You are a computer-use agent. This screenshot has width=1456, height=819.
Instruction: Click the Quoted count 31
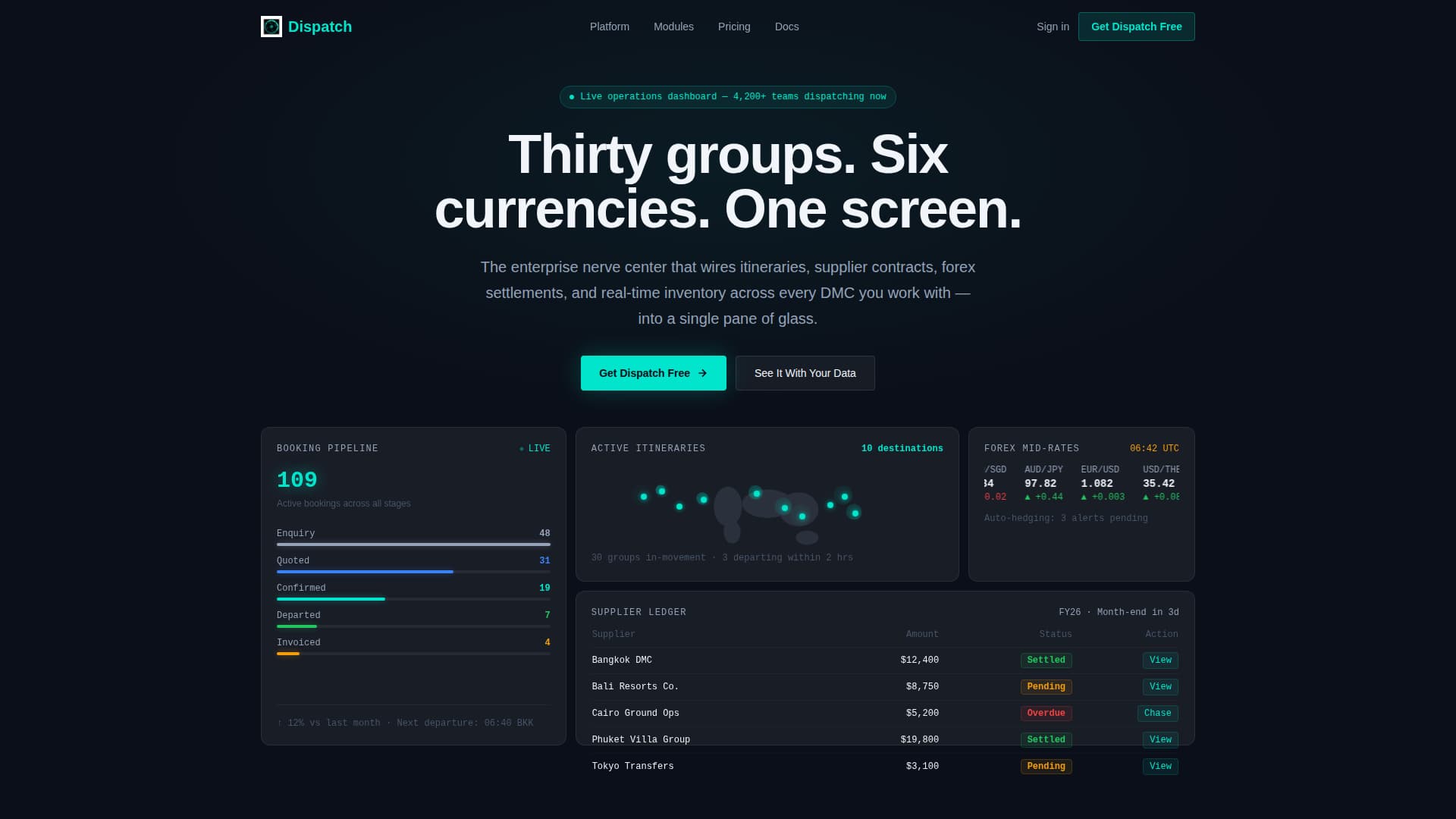pyautogui.click(x=544, y=560)
